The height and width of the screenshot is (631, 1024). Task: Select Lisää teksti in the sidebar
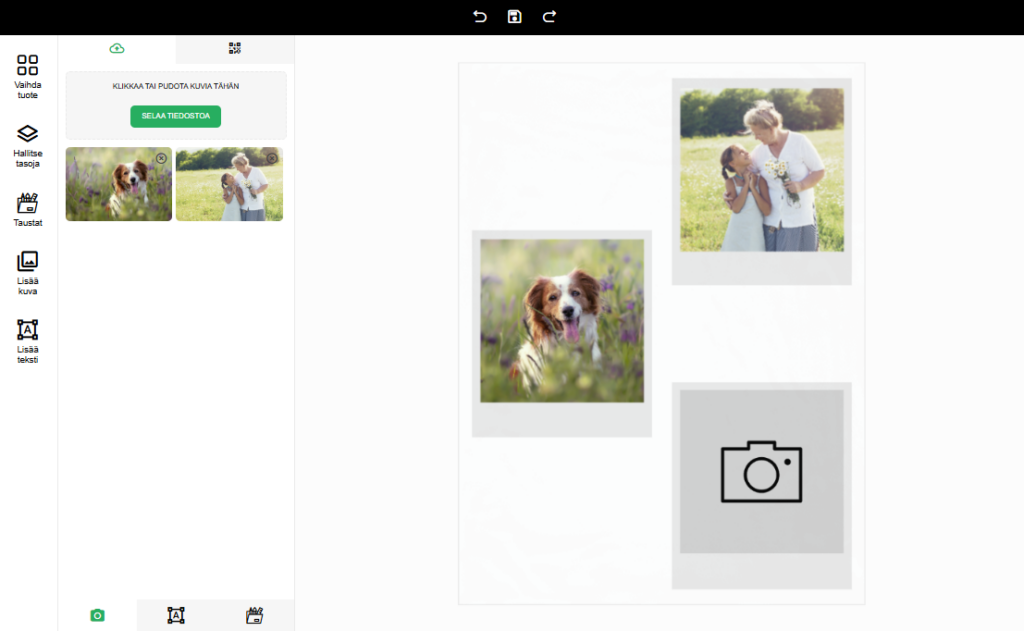(28, 341)
